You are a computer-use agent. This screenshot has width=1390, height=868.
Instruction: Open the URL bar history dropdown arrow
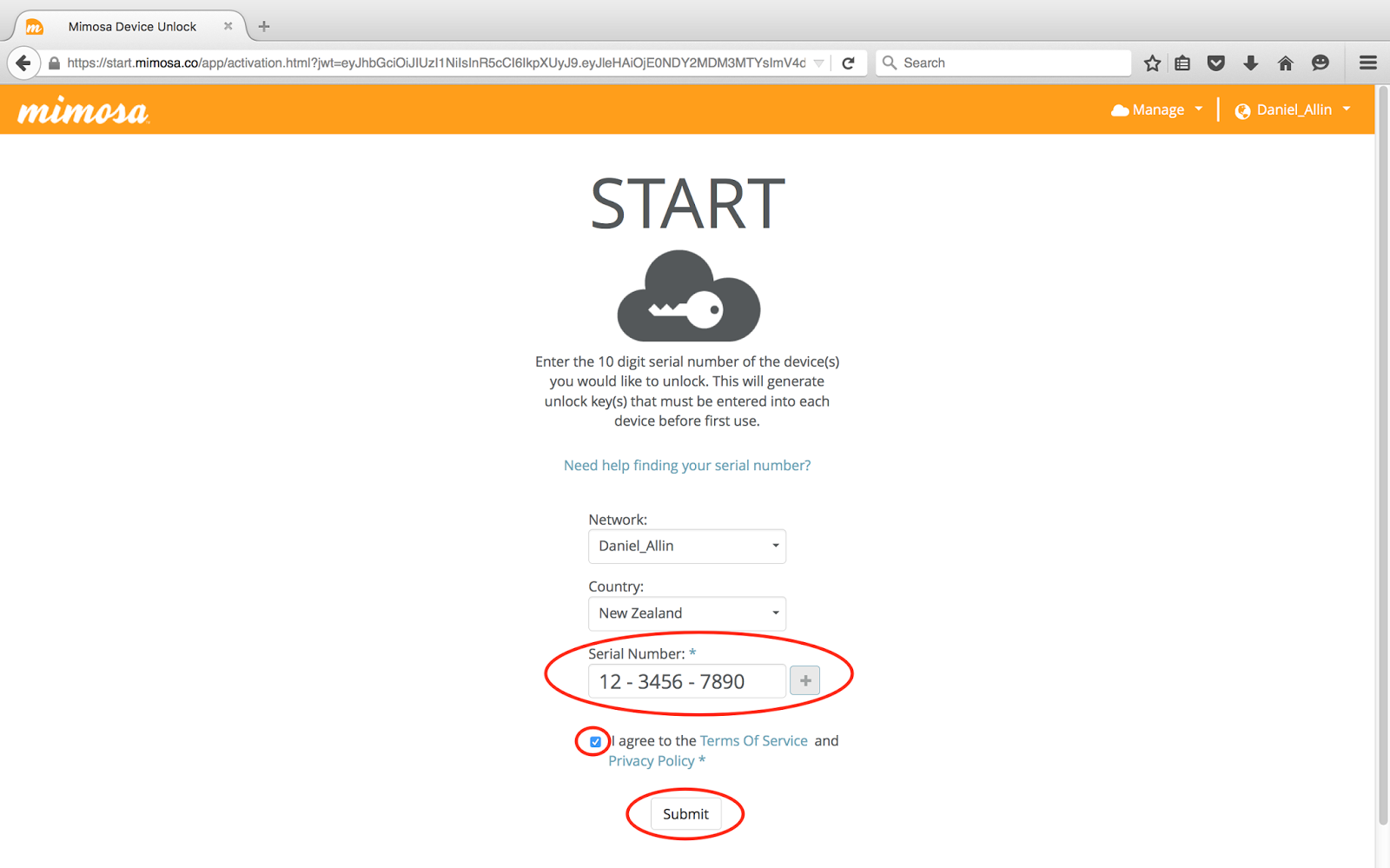818,63
